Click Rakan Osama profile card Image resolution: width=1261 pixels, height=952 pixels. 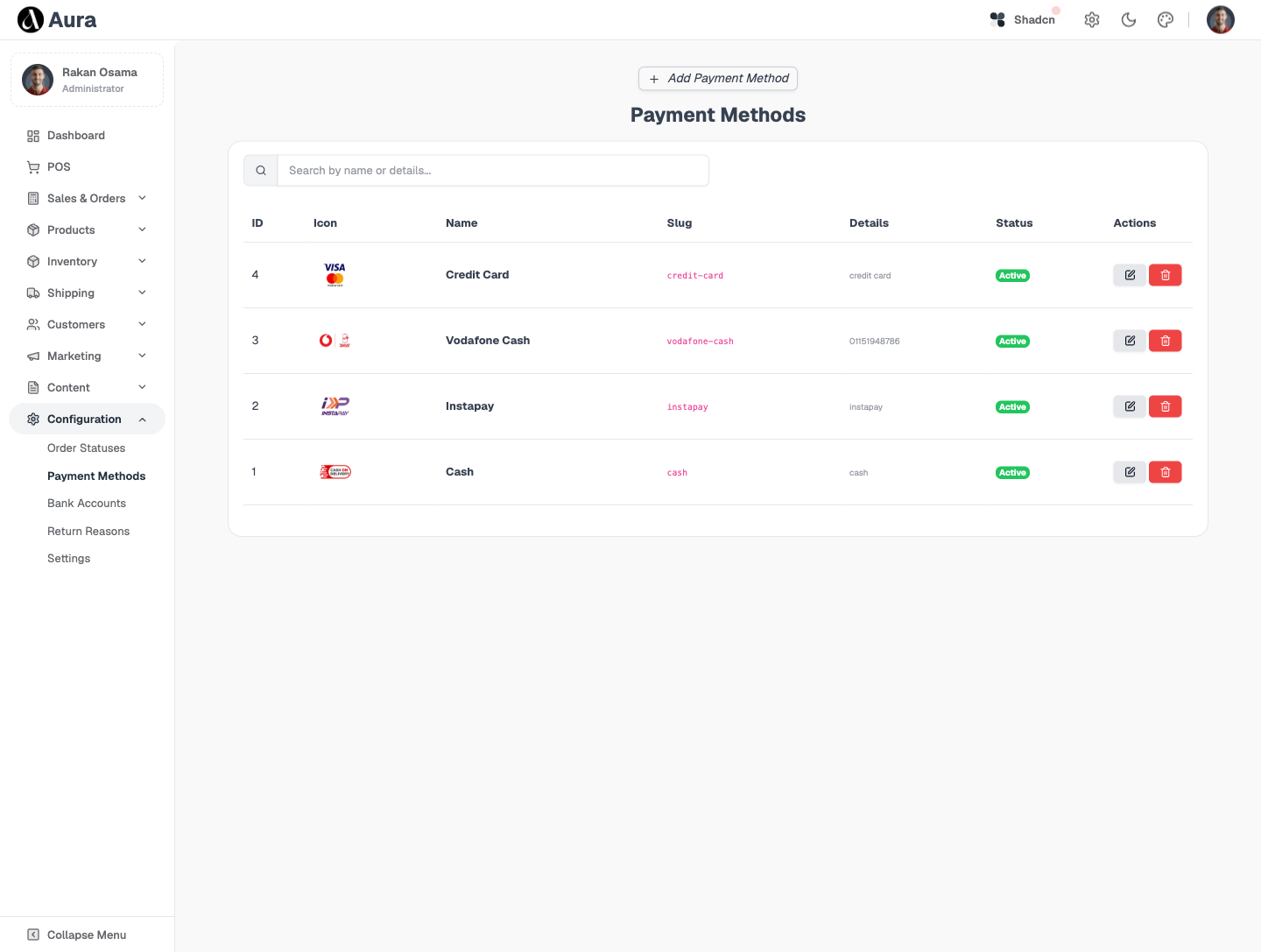tap(87, 80)
